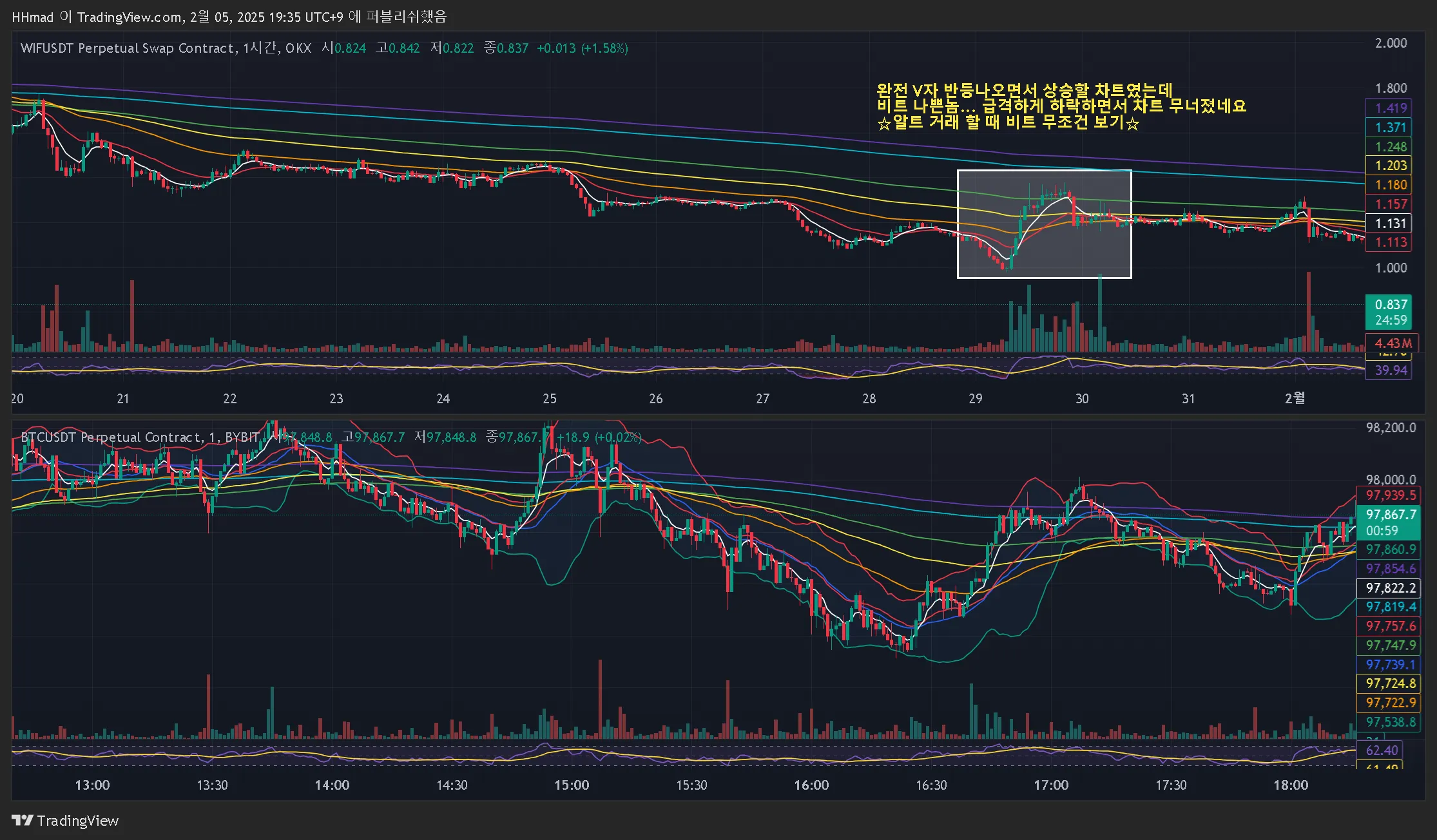Image resolution: width=1437 pixels, height=840 pixels.
Task: Click the BTC change value +18.9 (+0.02%)
Action: point(599,437)
